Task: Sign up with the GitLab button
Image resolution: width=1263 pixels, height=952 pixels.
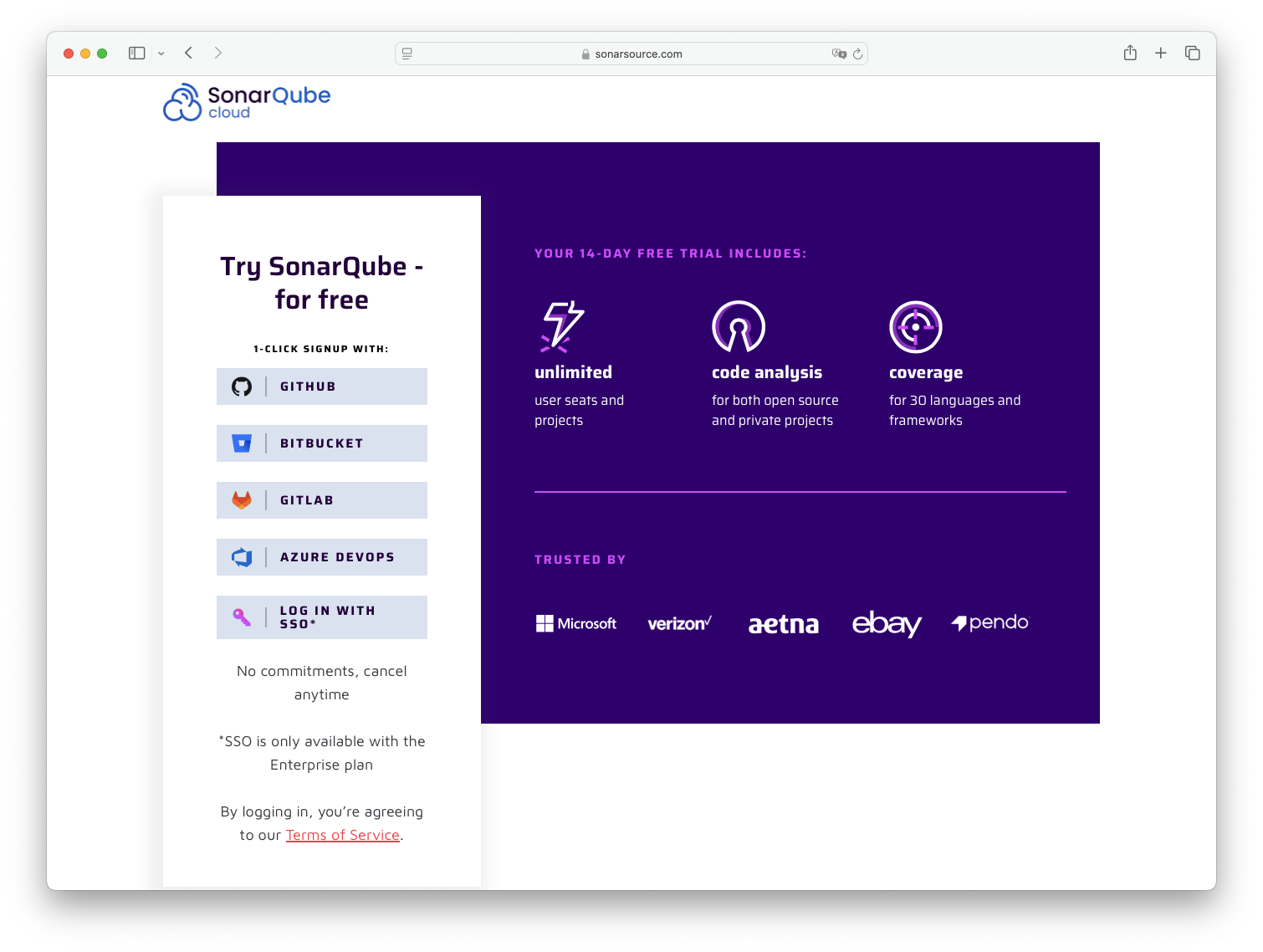Action: 322,500
